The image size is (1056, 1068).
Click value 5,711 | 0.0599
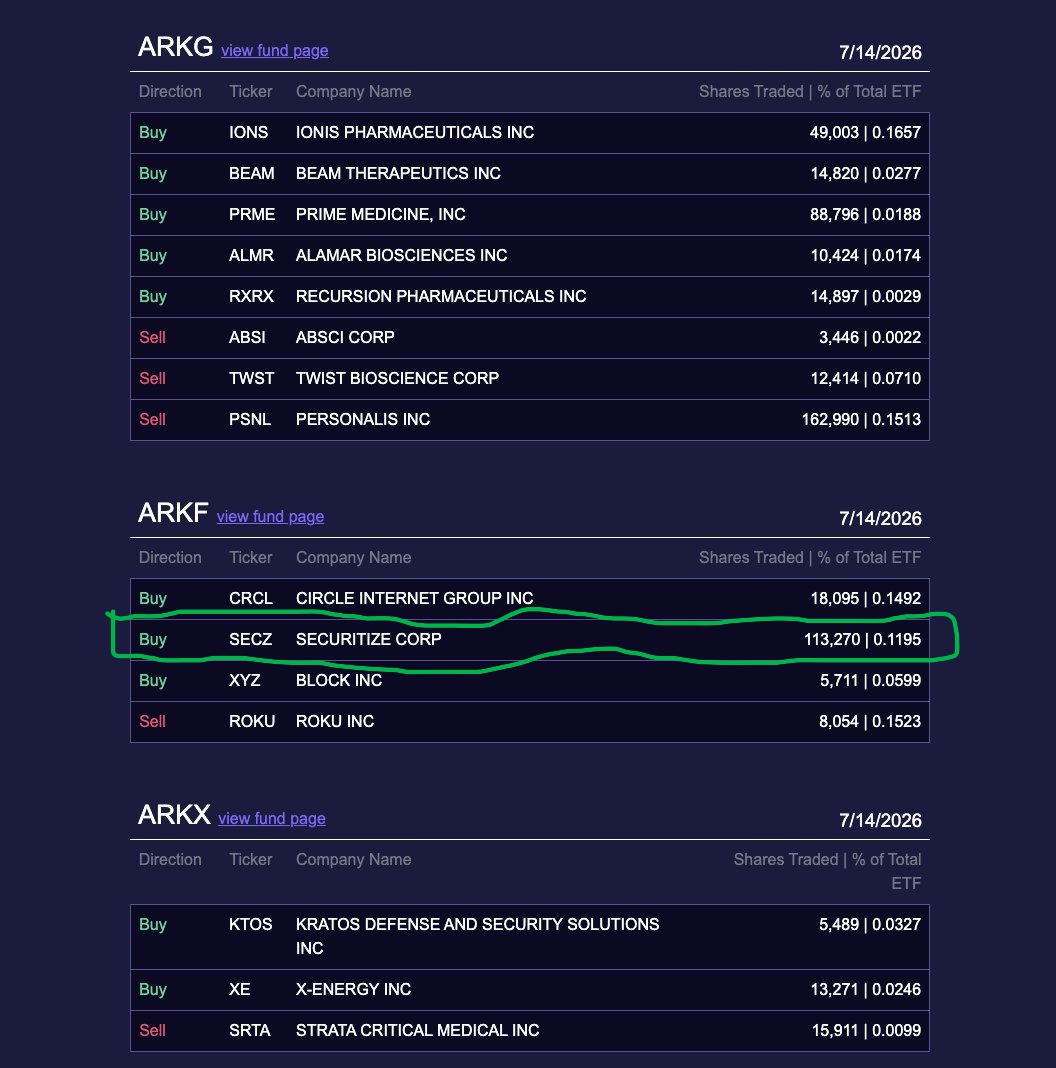pos(871,680)
